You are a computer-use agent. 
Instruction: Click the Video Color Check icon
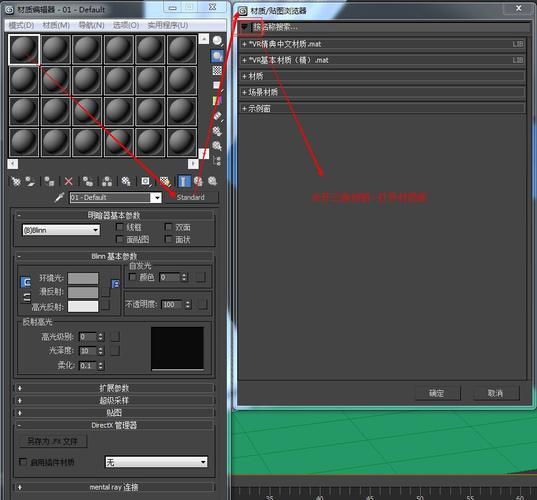point(217,101)
